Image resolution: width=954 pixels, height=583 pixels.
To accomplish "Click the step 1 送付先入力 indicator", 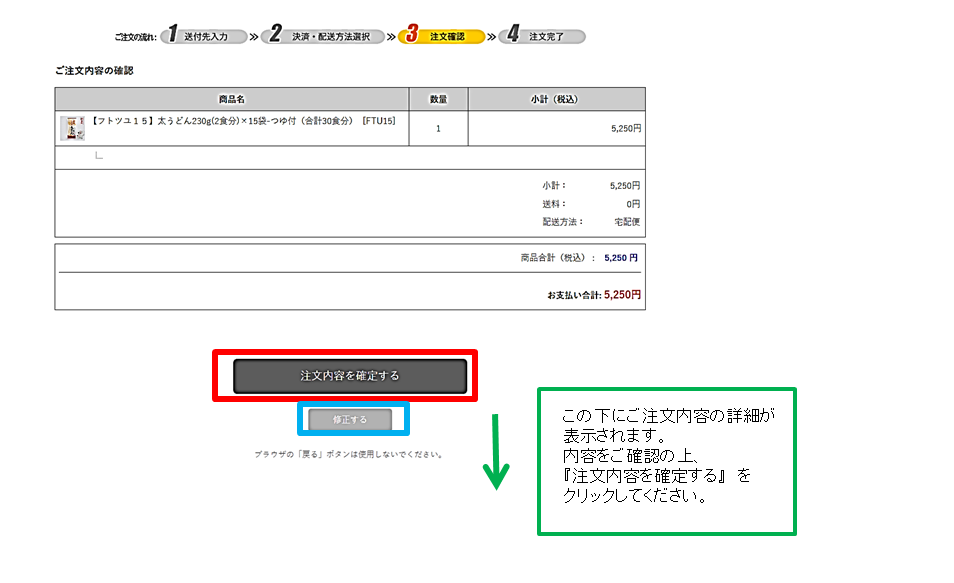I will coord(204,36).
